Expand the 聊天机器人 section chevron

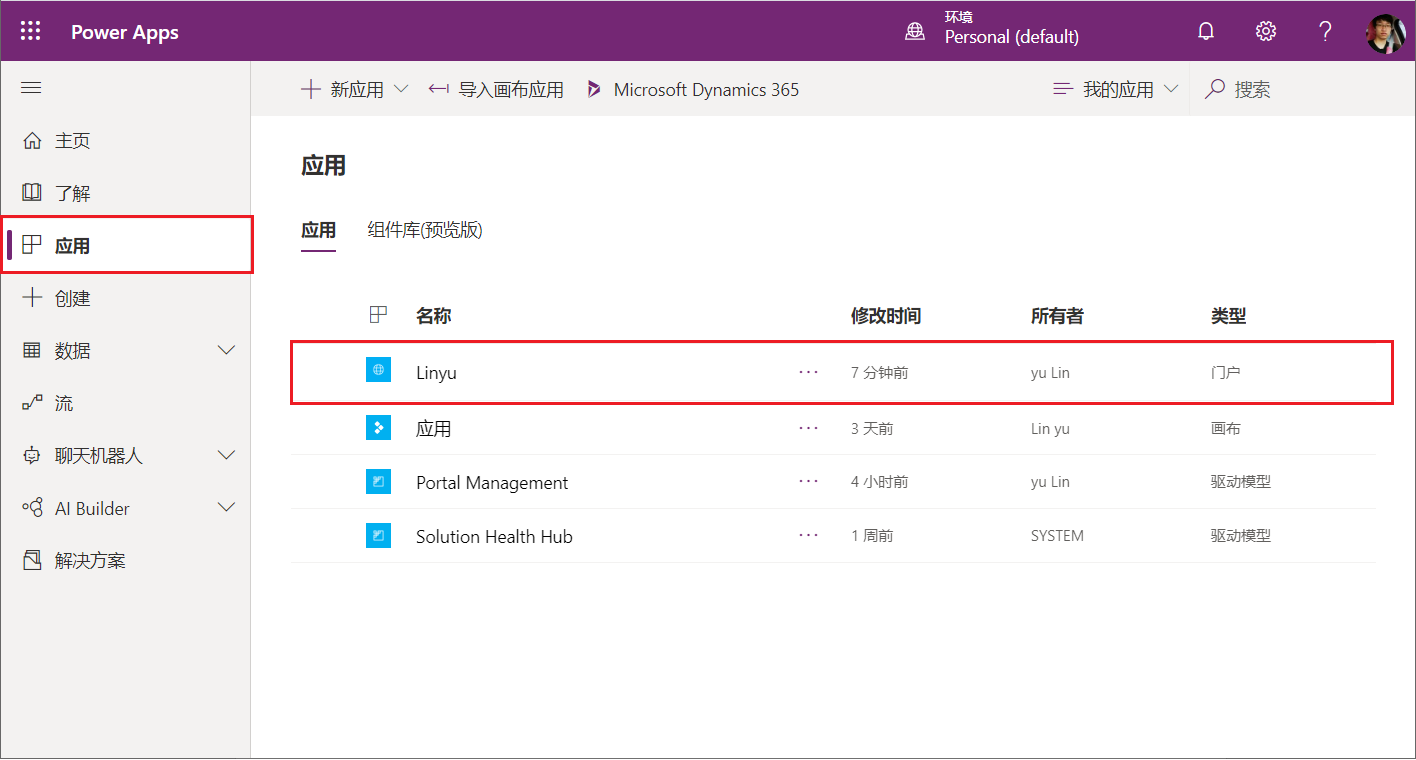[227, 455]
